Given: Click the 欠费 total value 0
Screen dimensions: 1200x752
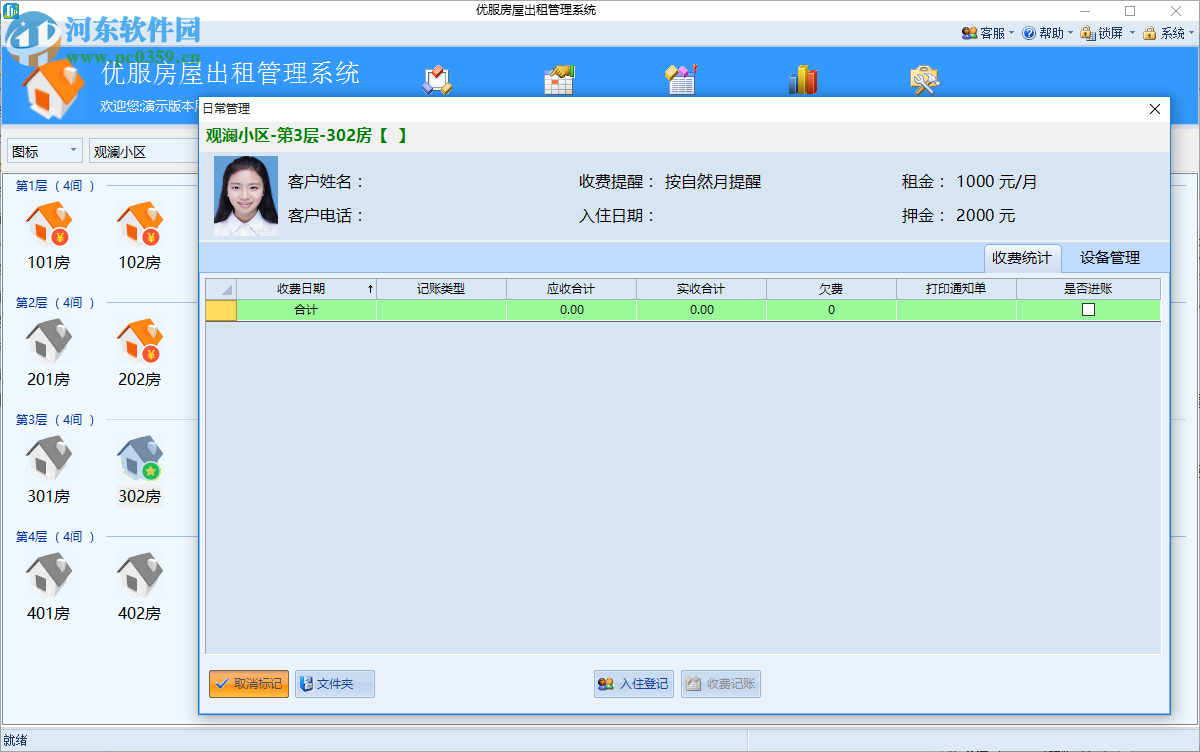Looking at the screenshot, I should [x=832, y=310].
